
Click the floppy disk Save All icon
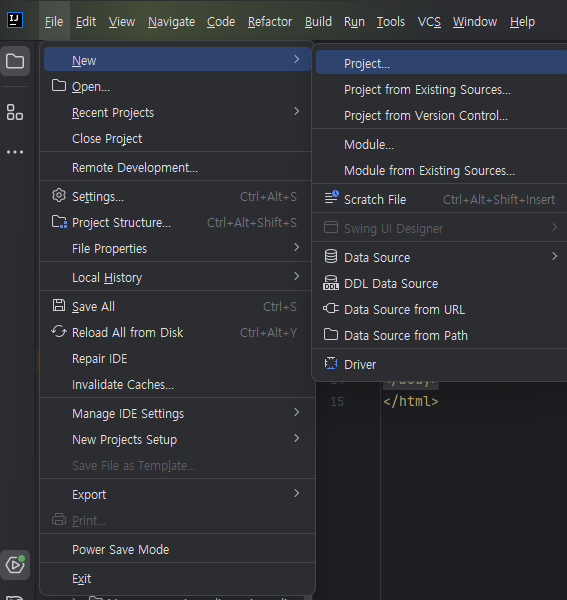coord(59,305)
